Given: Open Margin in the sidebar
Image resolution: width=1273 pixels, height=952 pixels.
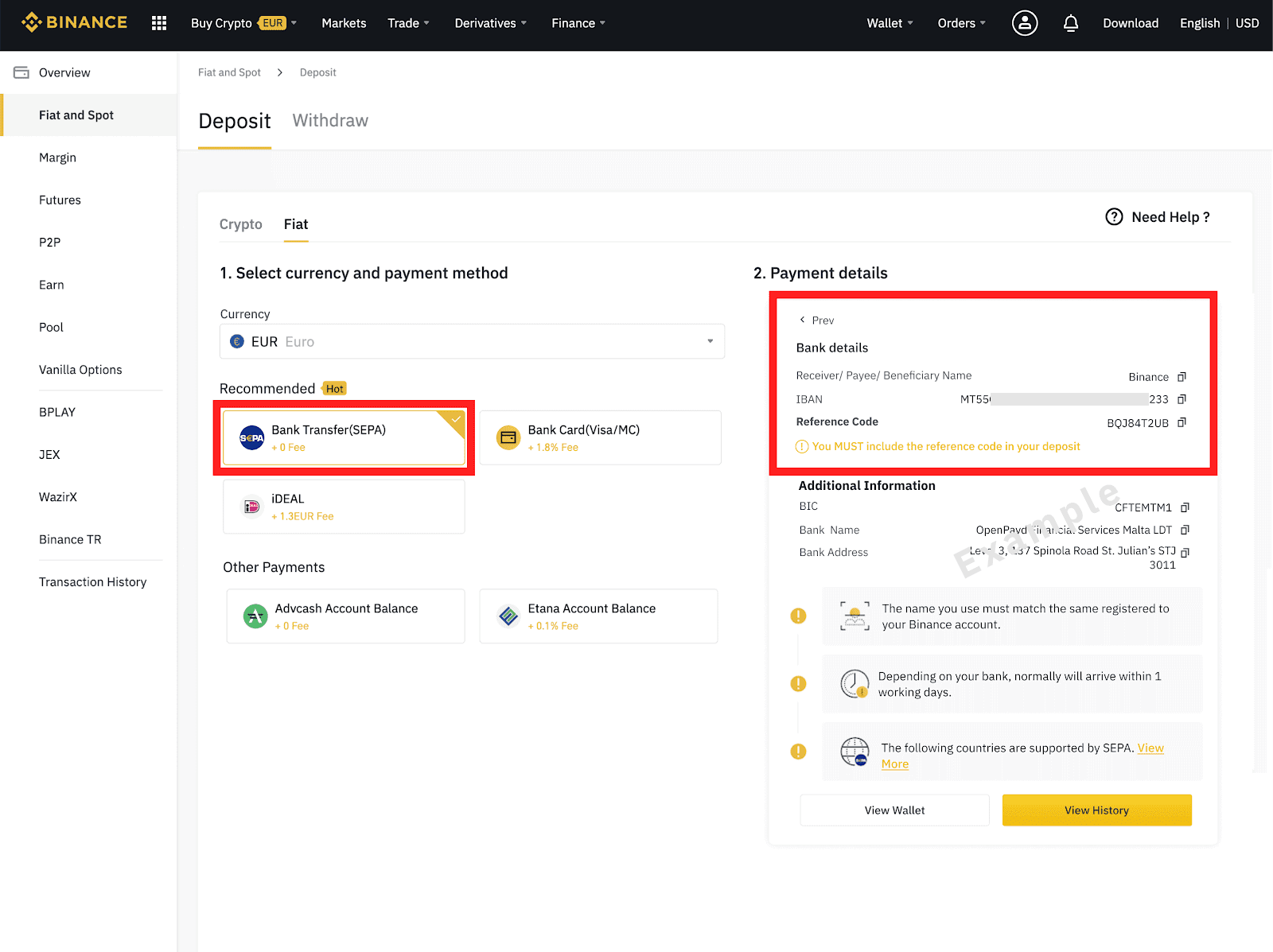Looking at the screenshot, I should click(57, 157).
